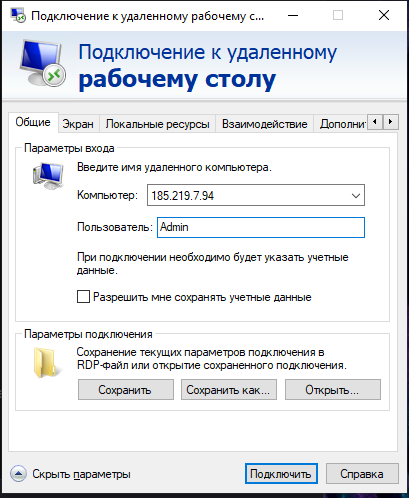
Task: Open the Экран tab
Action: click(x=78, y=124)
